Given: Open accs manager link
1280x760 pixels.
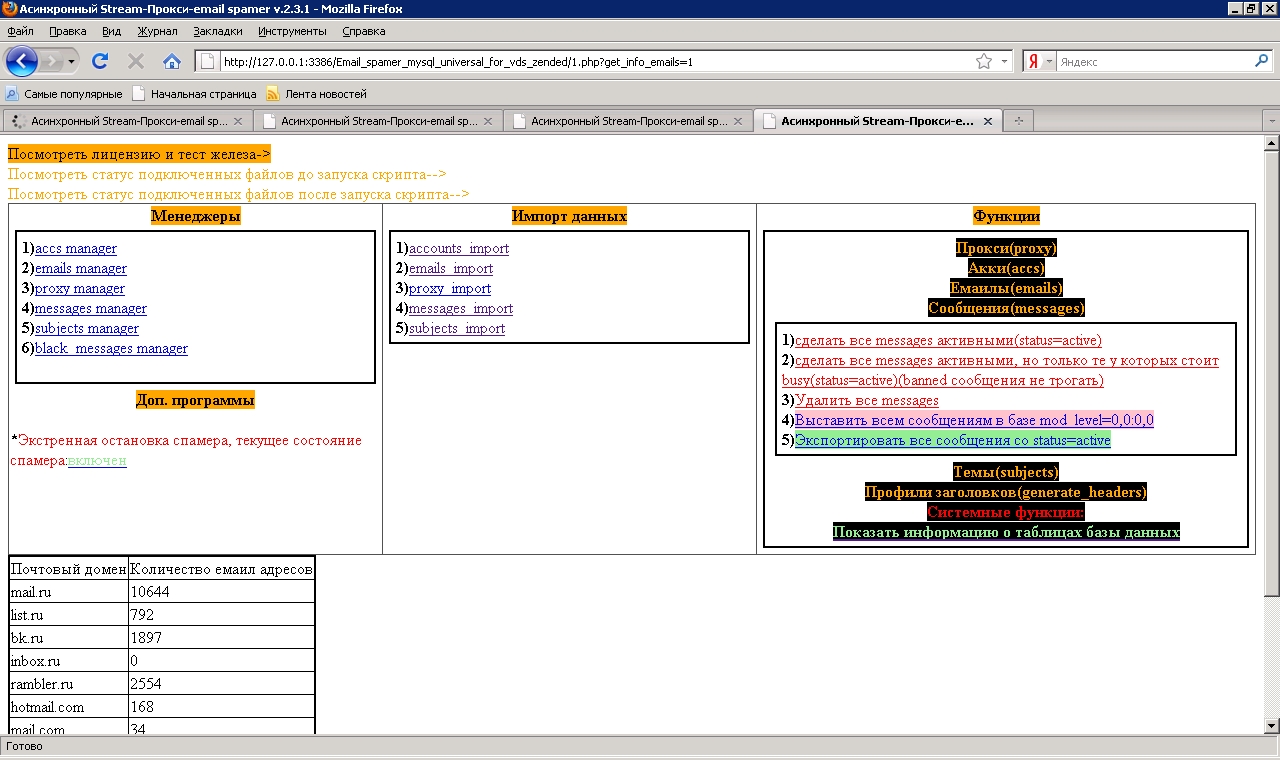Looking at the screenshot, I should point(76,248).
